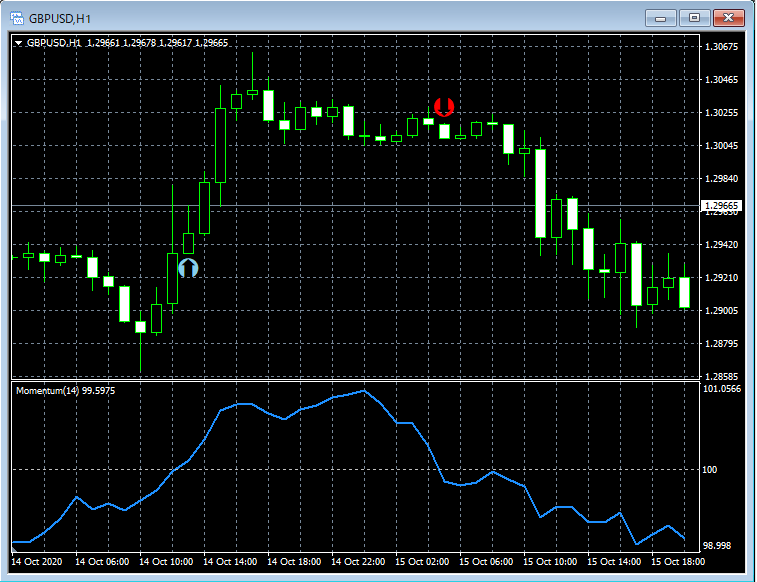Minimize the GBPUSD,H1 chart window
The width and height of the screenshot is (757, 582).
660,19
